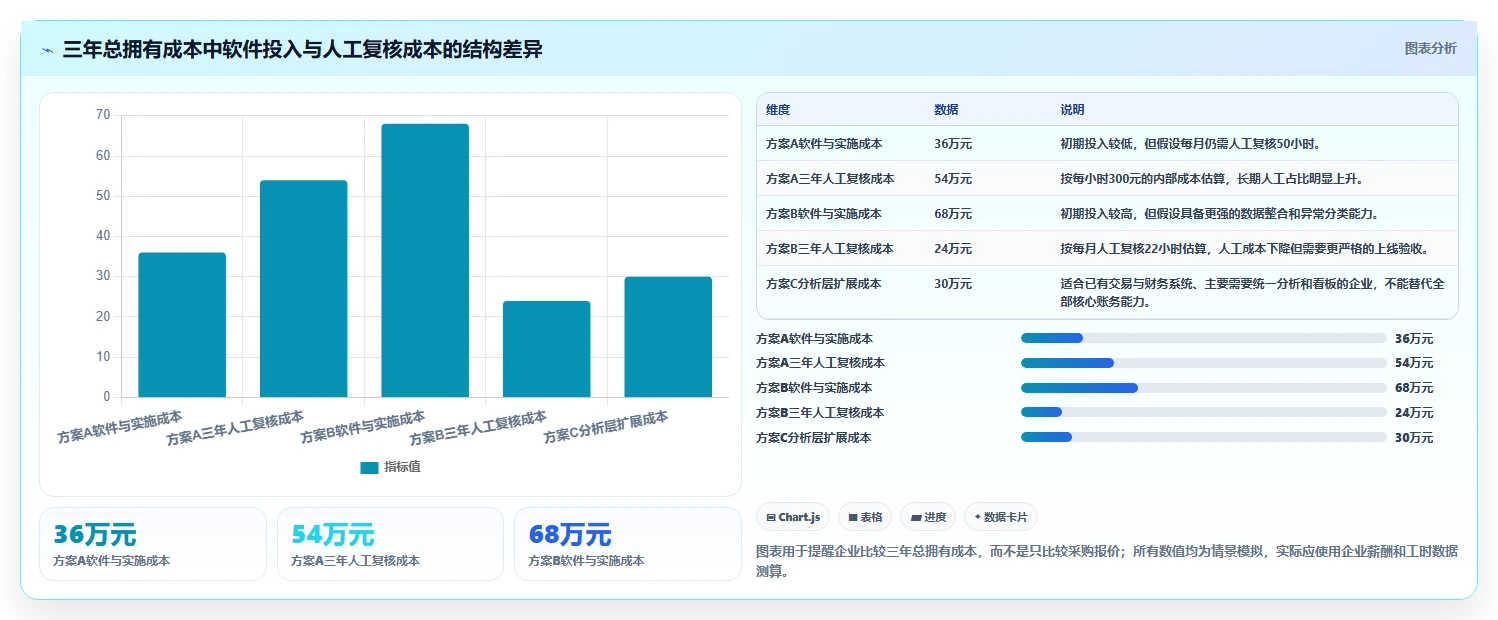Click table cell 方案B软件与实施成本
Screen dimensions: 1498x620
[x=824, y=214]
